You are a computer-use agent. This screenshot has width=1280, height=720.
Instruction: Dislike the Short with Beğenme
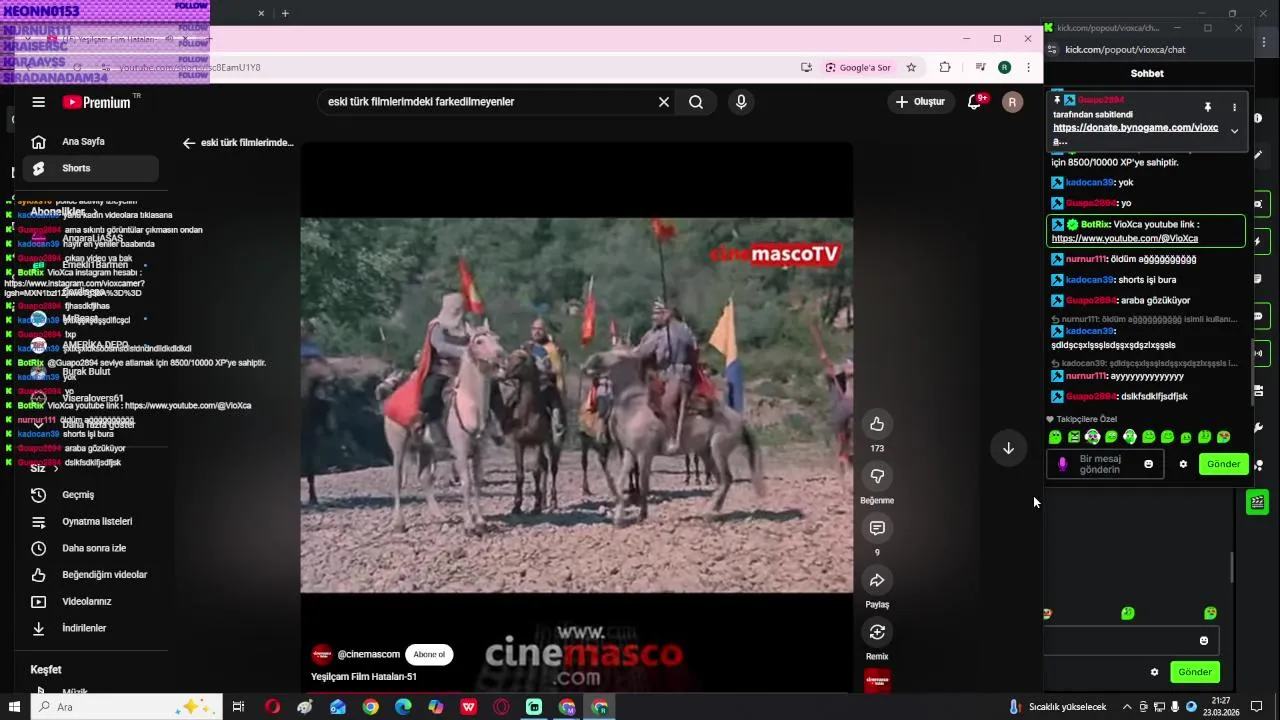pyautogui.click(x=877, y=476)
